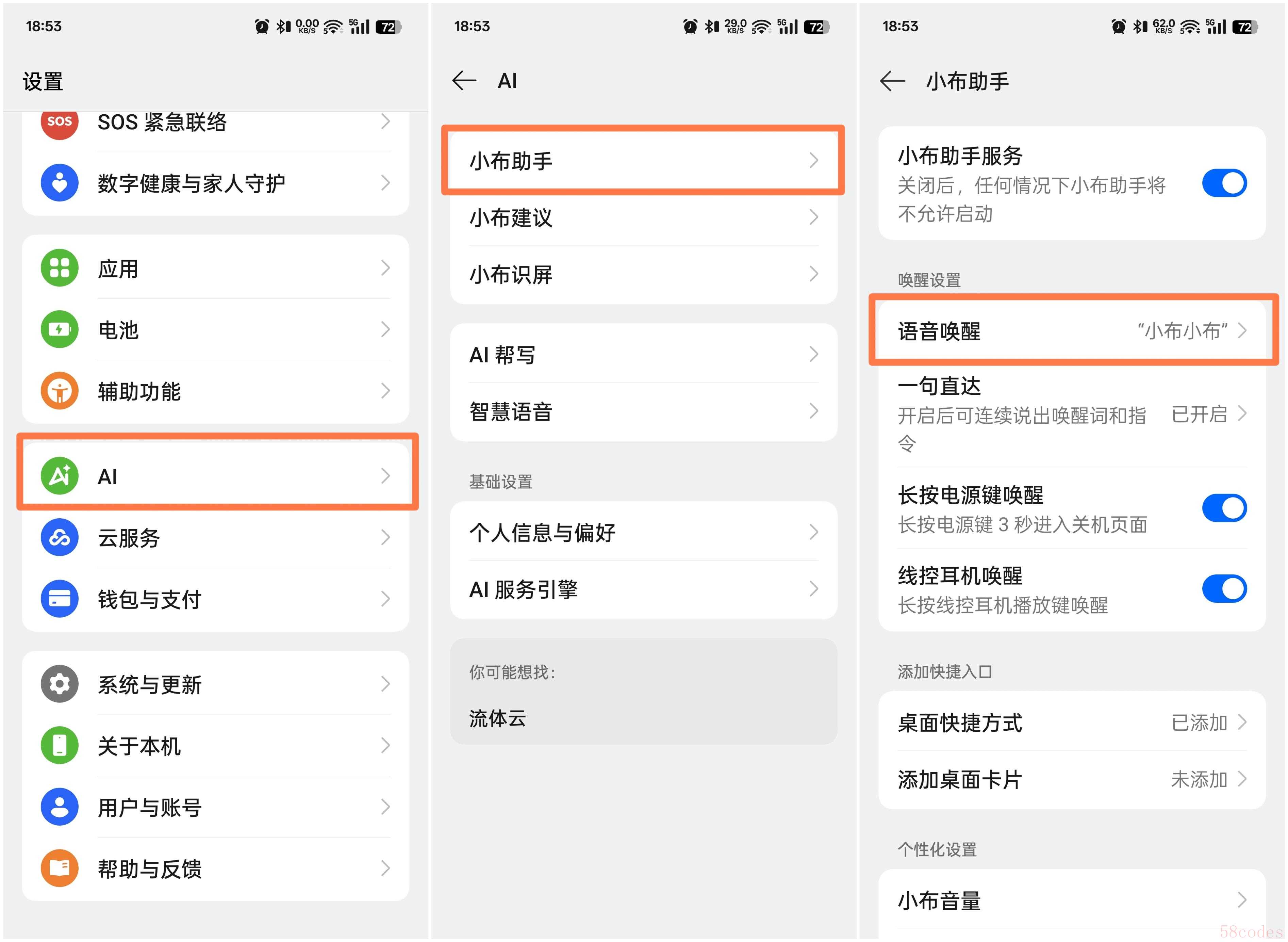Tap the Digital Wellbeing heart icon
1288x942 pixels.
tap(59, 183)
